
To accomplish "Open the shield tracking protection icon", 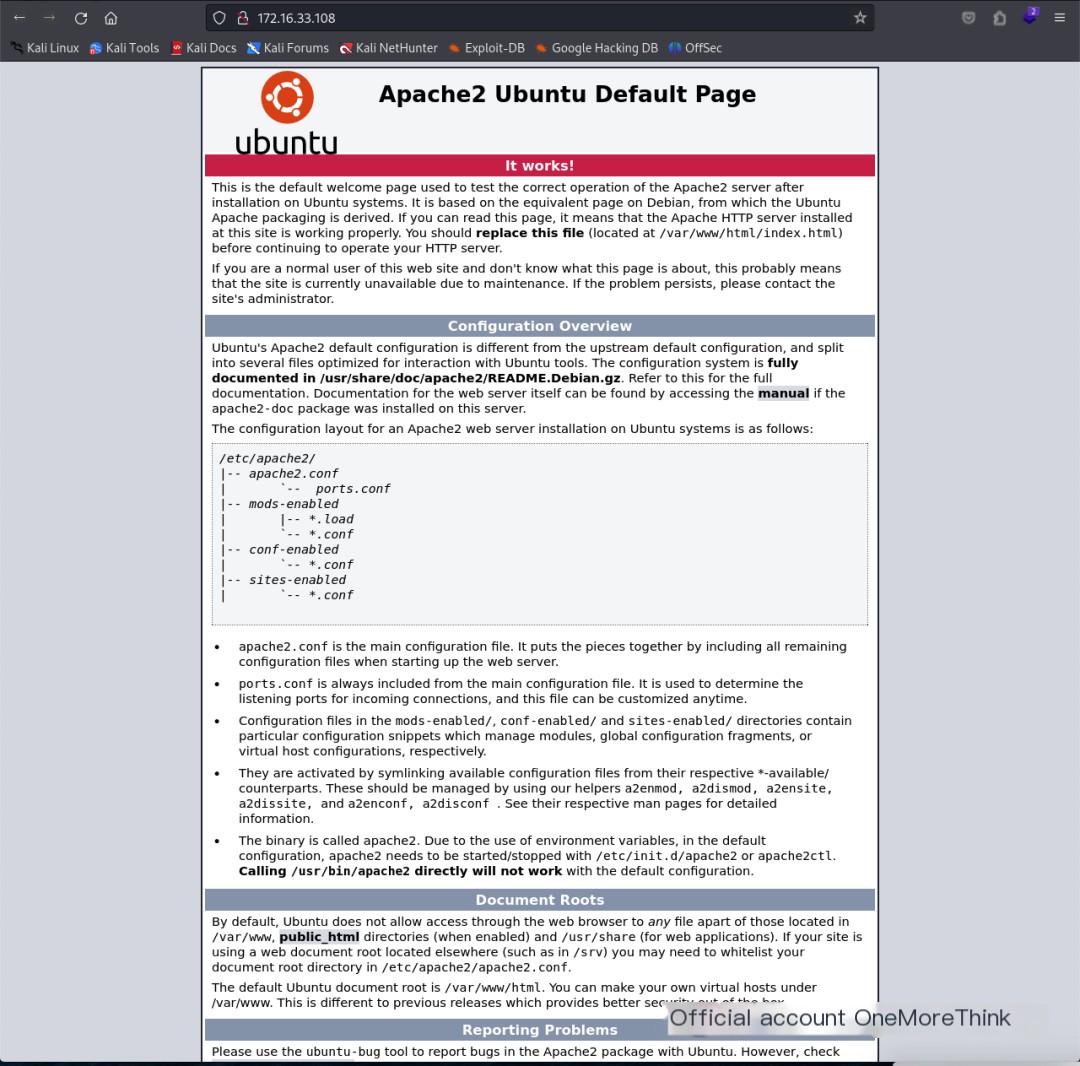I will (219, 18).
